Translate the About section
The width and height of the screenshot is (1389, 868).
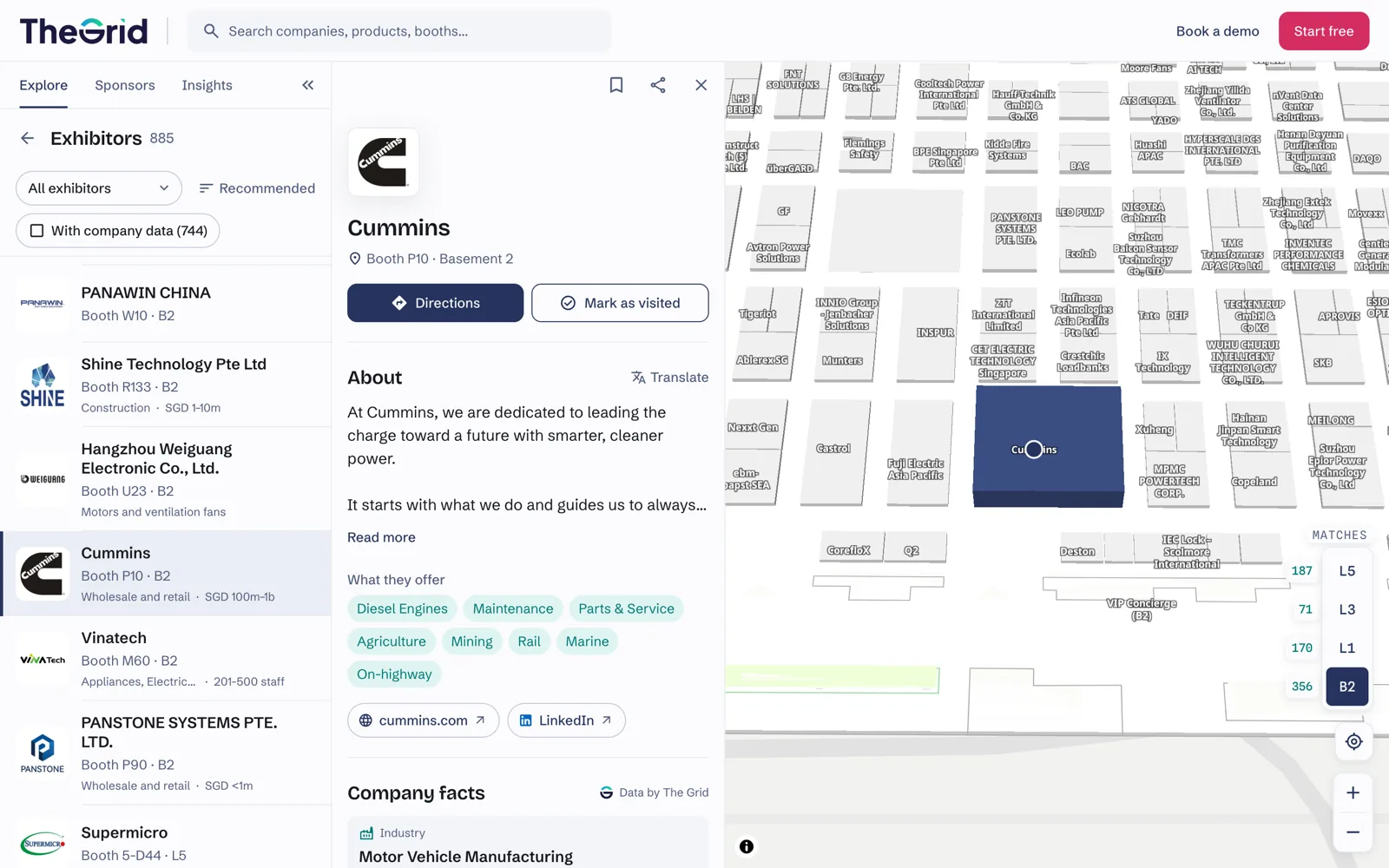669,378
